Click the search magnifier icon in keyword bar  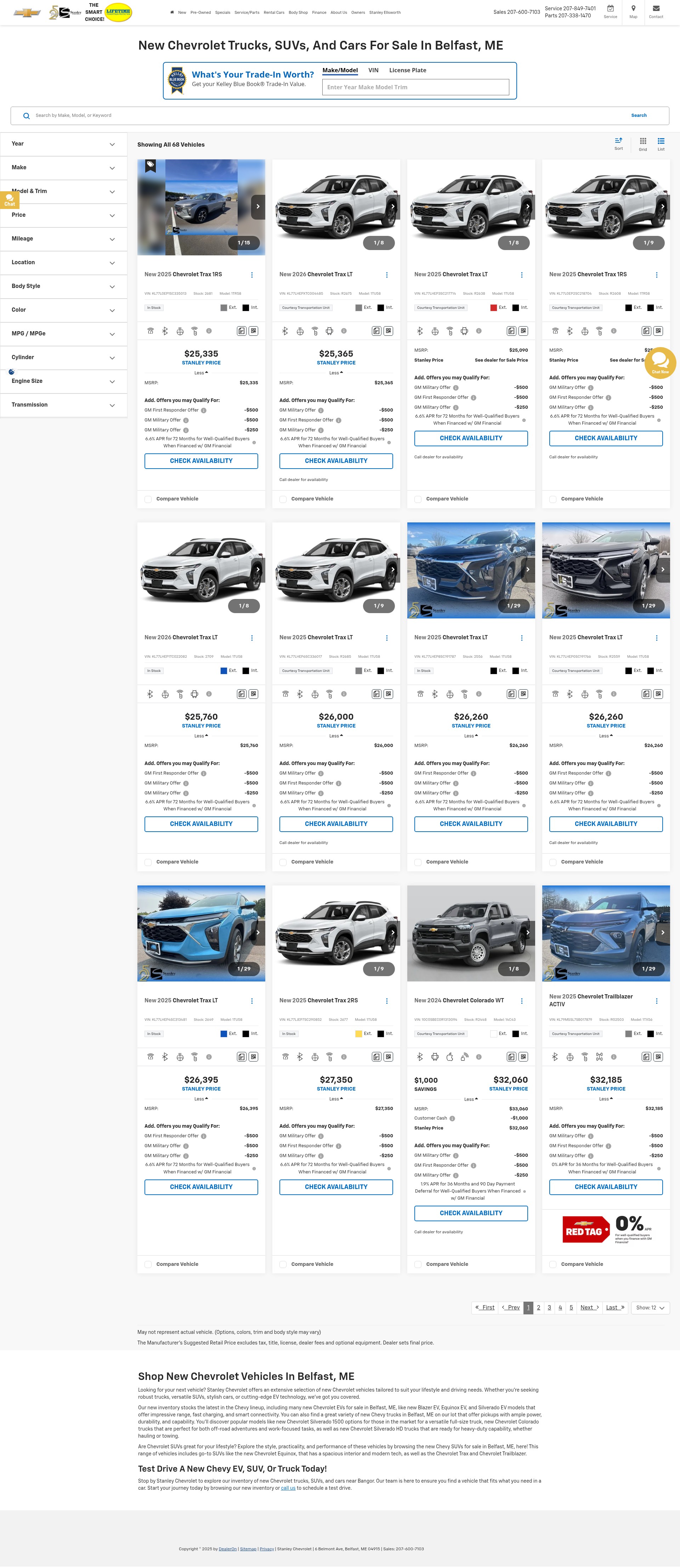(x=26, y=116)
